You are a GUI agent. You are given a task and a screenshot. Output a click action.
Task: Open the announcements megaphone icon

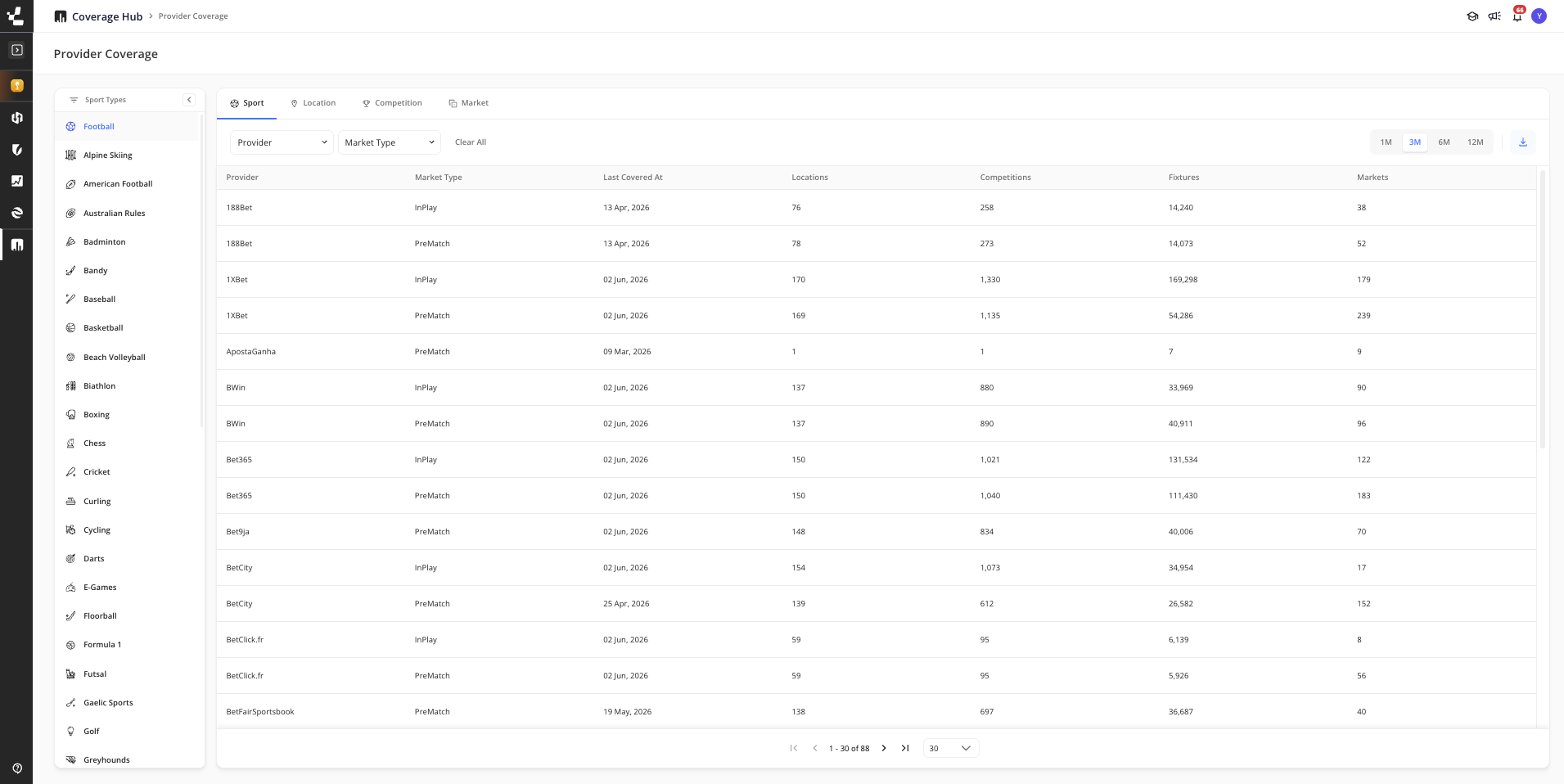1494,16
